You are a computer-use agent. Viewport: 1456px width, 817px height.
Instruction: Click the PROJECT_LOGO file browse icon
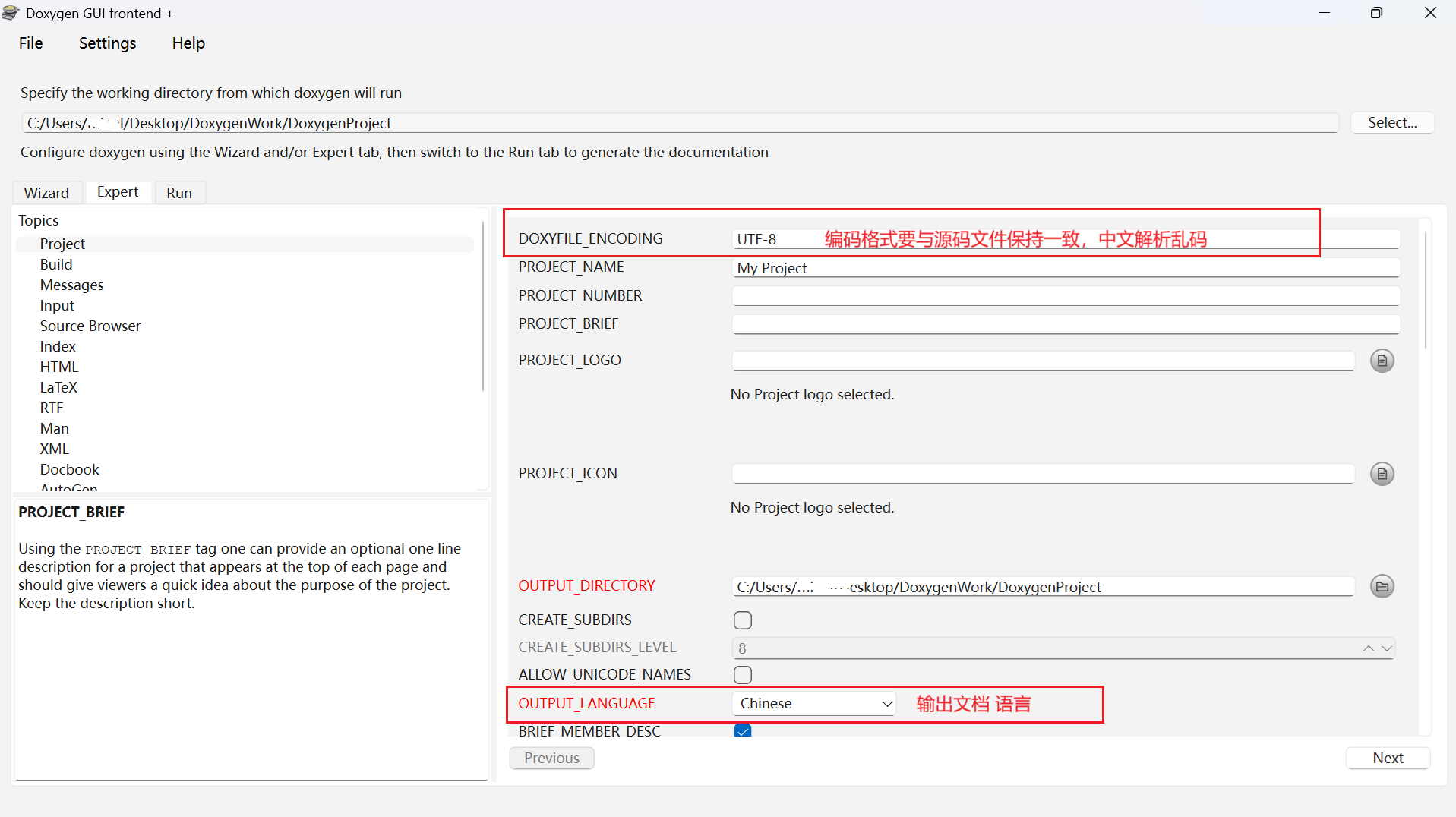(x=1382, y=361)
